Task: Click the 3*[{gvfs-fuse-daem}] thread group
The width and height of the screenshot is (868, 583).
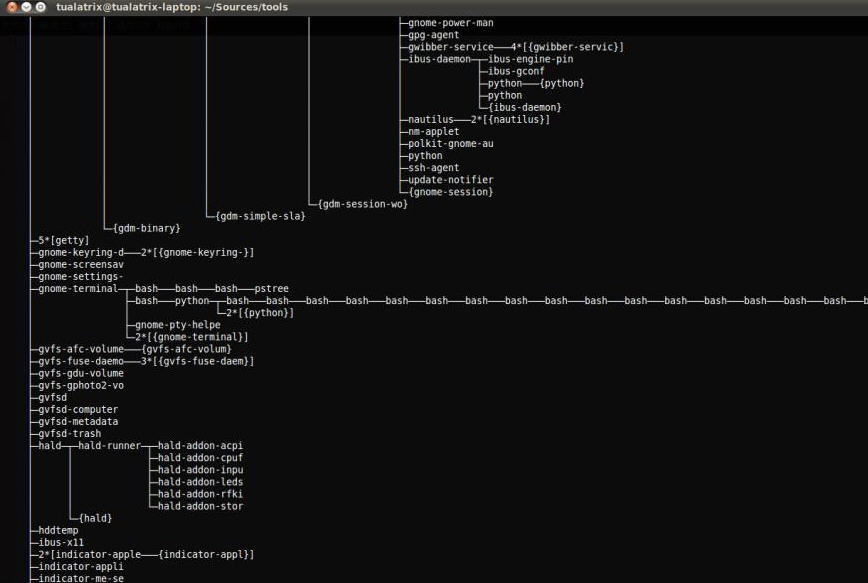Action: [198, 362]
